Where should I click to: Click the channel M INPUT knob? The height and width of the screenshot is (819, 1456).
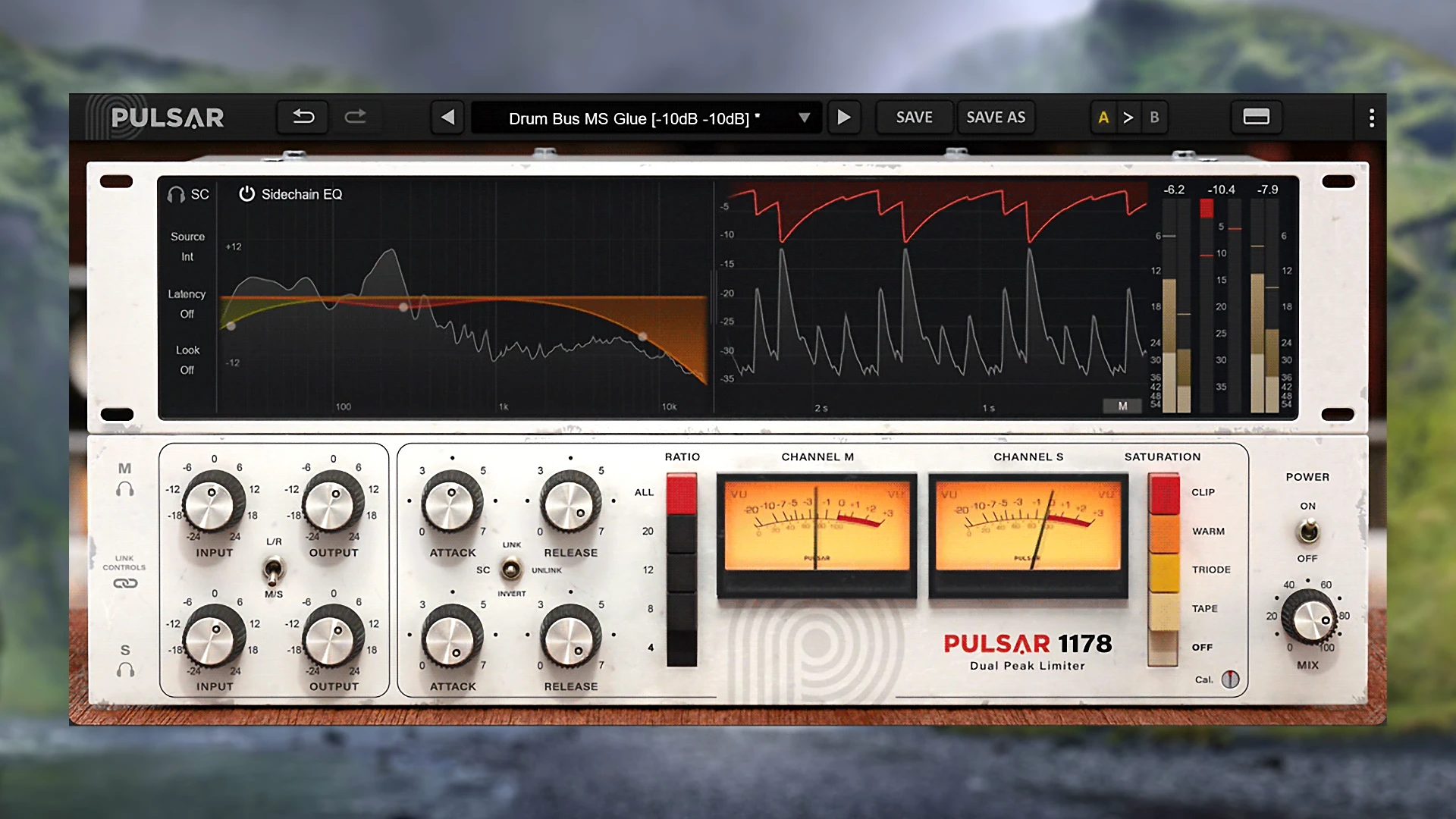[x=213, y=501]
